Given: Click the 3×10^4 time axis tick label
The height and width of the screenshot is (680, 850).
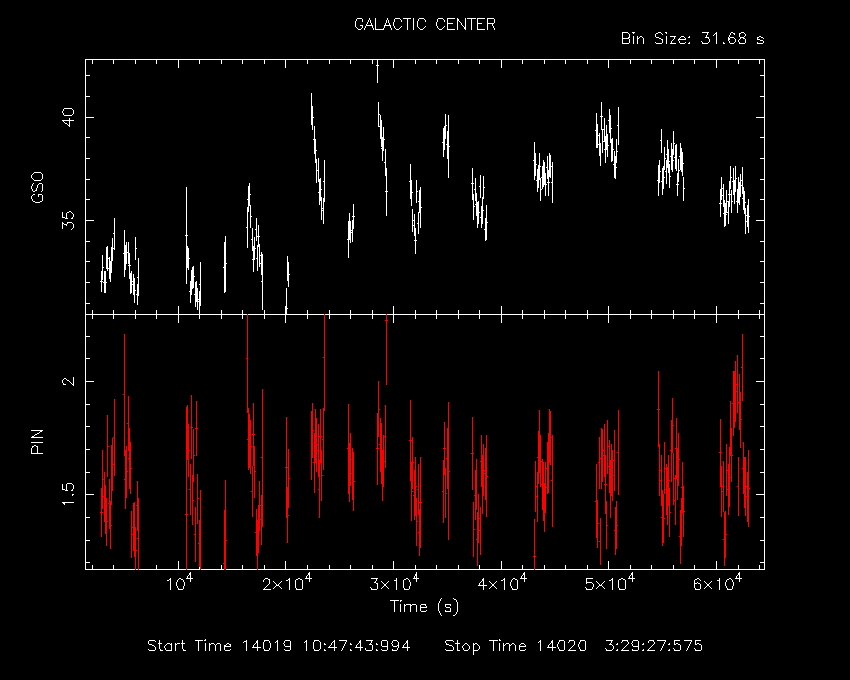Looking at the screenshot, I should coord(395,583).
